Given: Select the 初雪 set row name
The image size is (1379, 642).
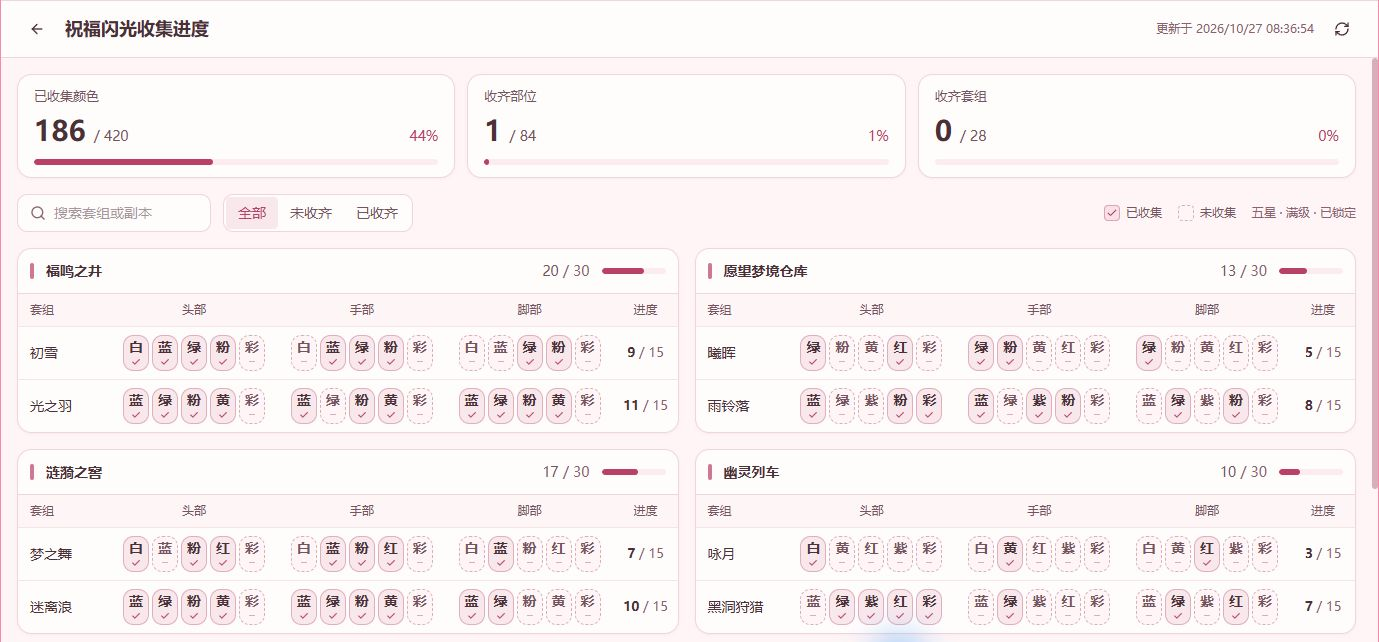Looking at the screenshot, I should point(44,353).
